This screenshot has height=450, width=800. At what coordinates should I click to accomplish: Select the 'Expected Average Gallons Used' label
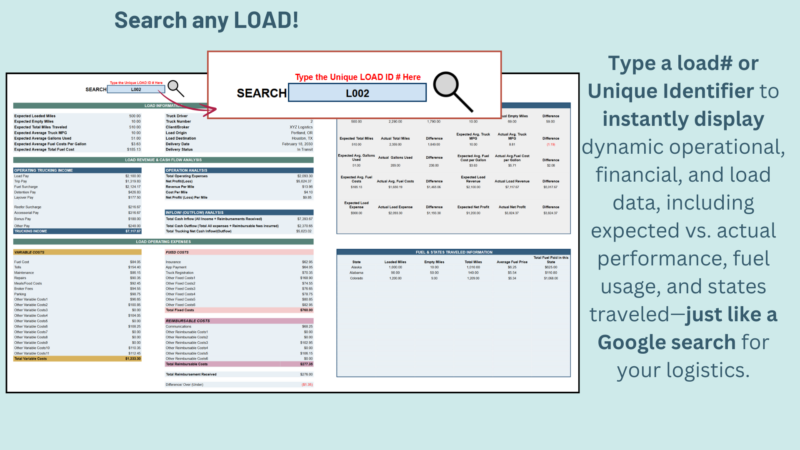click(42, 138)
